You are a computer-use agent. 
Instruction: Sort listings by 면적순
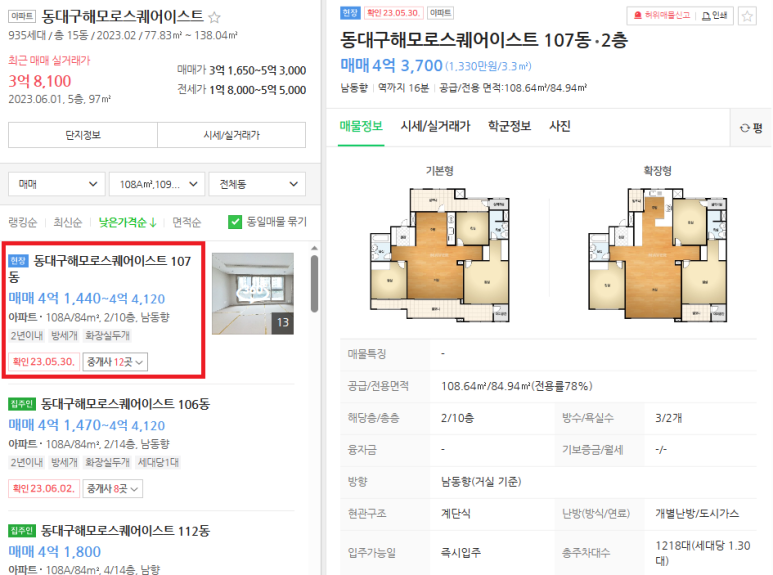click(x=186, y=222)
